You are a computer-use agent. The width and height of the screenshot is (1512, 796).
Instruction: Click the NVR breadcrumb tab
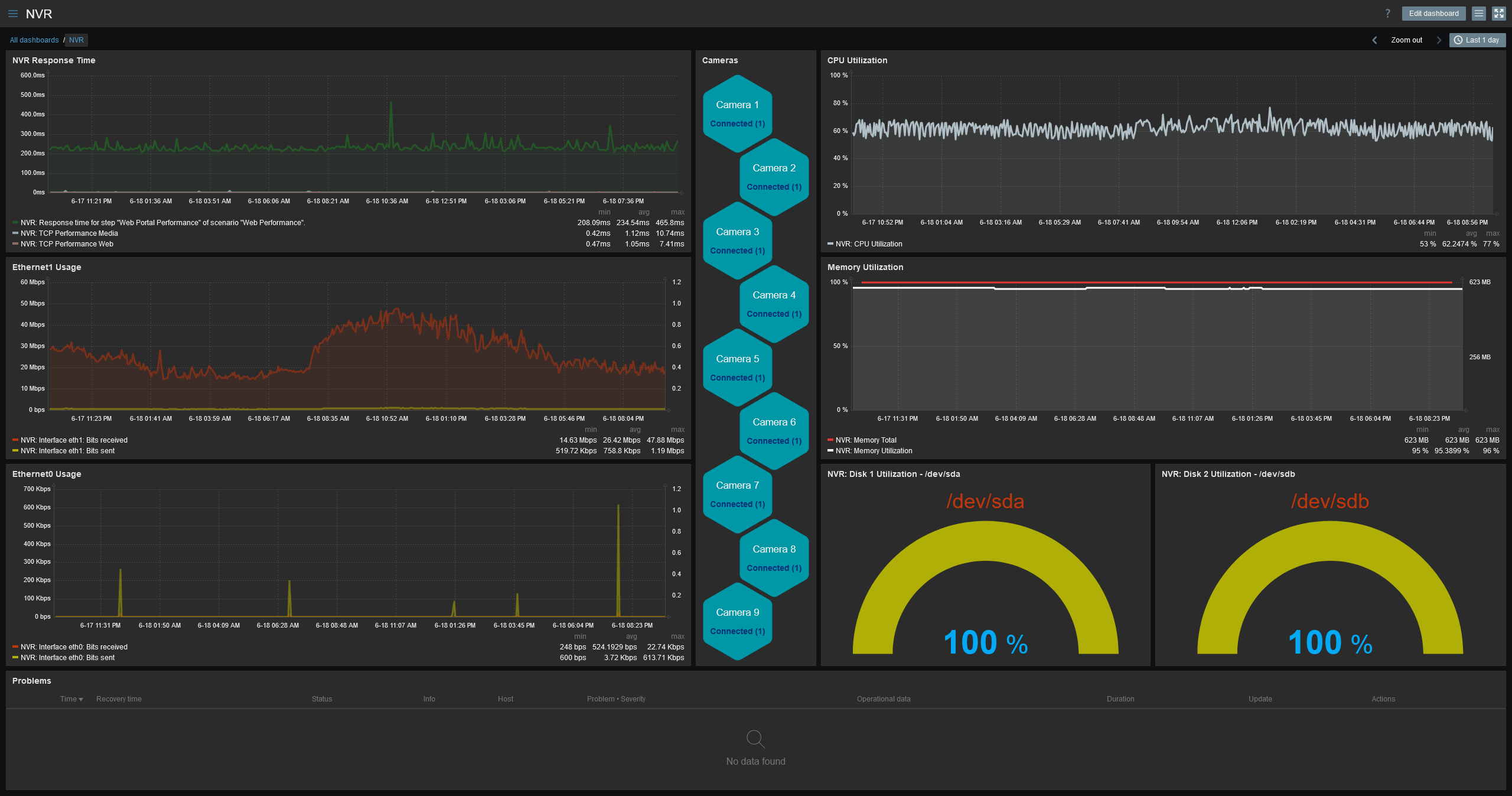pos(77,40)
